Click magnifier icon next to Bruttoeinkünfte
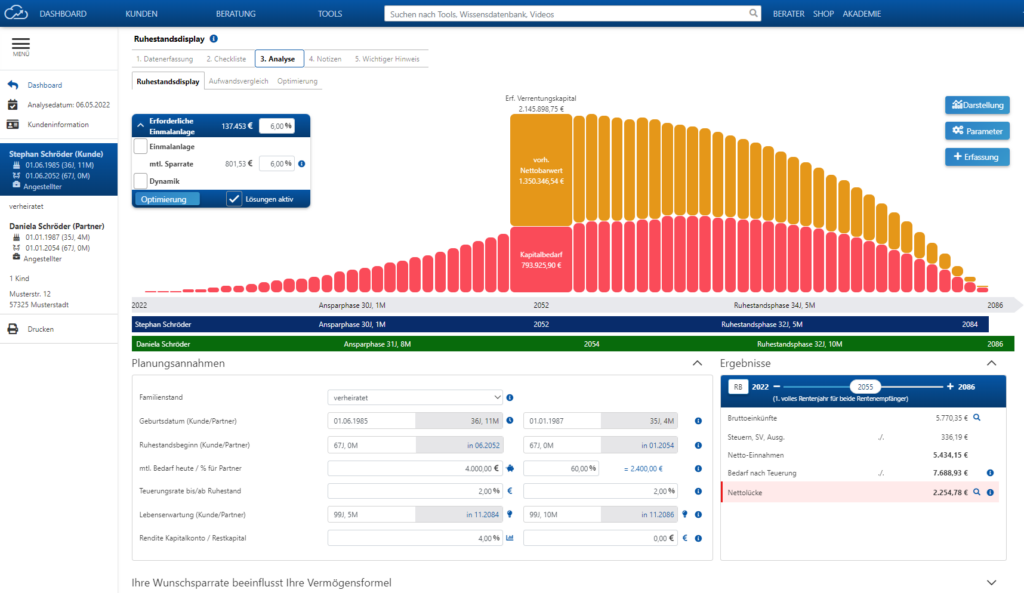 976,417
